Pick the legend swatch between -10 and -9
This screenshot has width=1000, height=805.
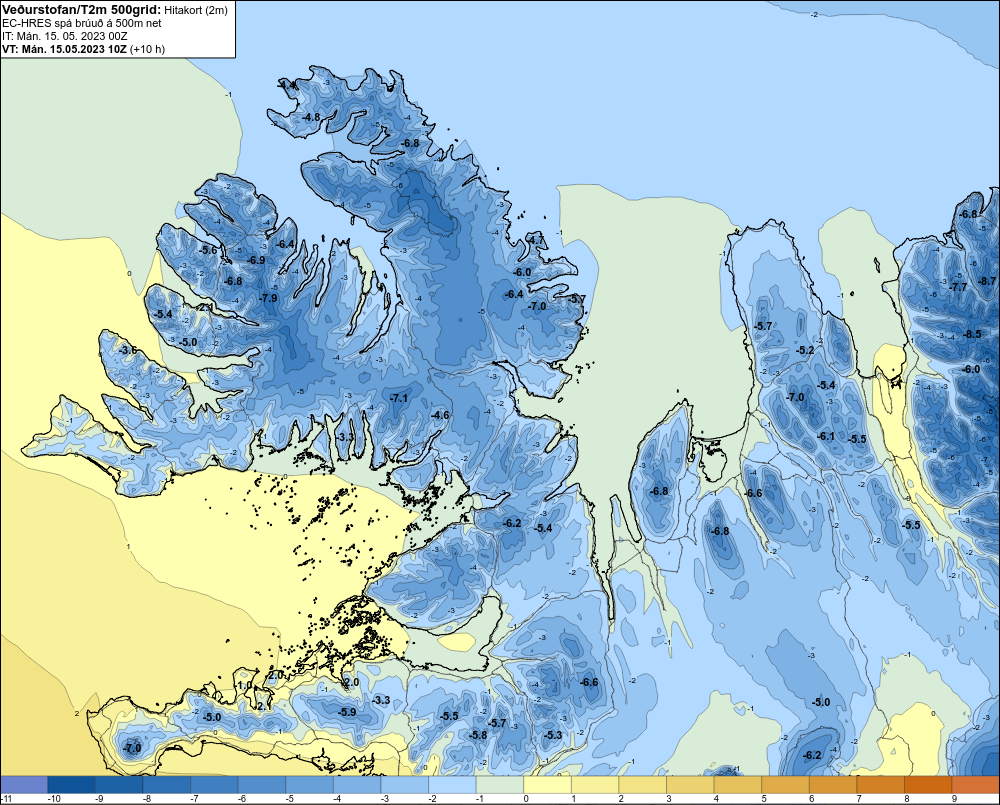click(71, 784)
